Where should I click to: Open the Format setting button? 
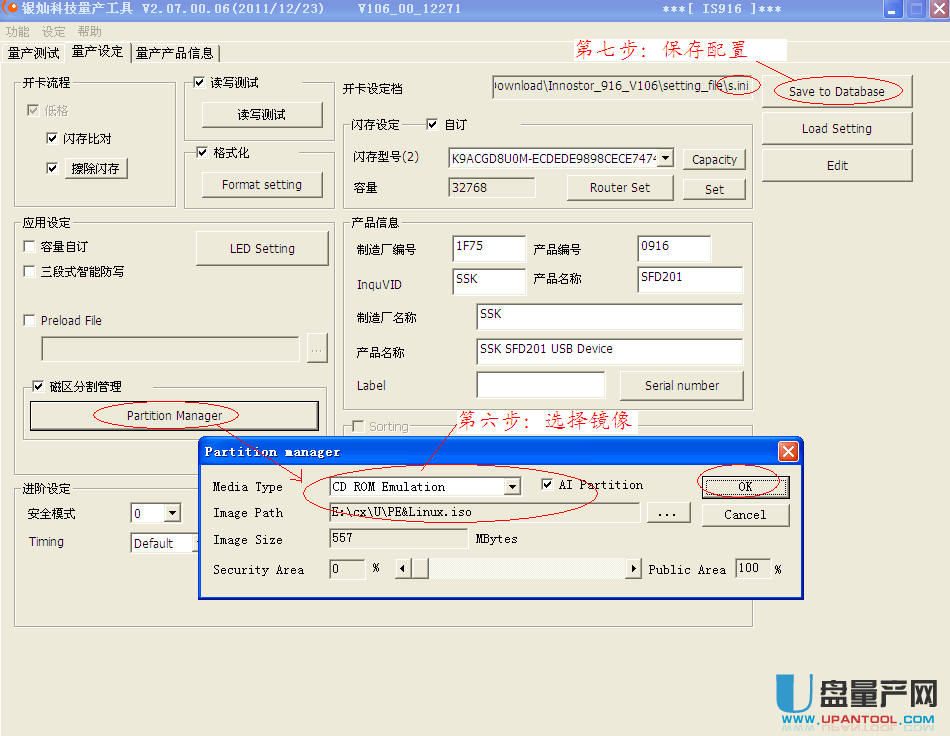(262, 184)
